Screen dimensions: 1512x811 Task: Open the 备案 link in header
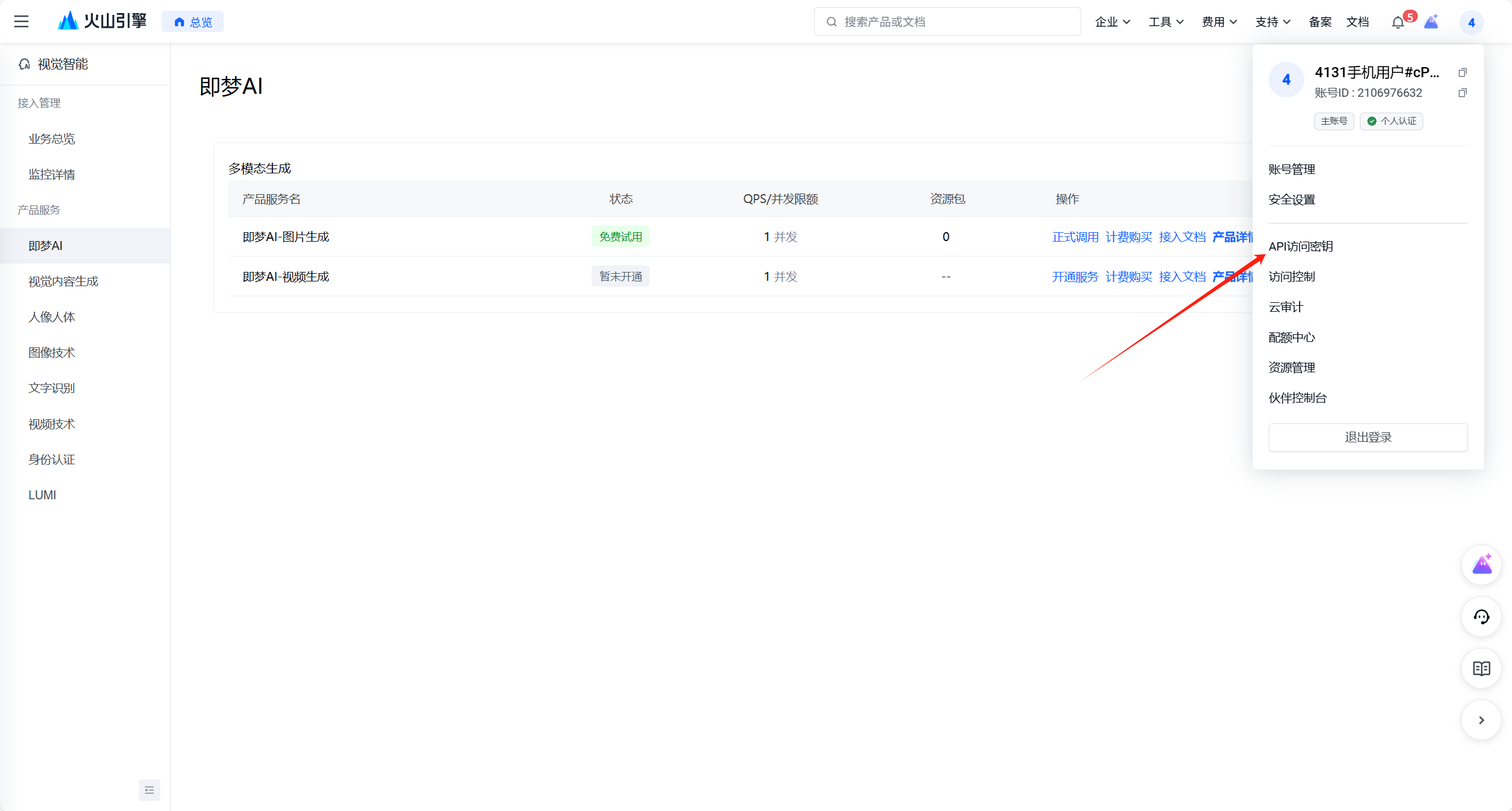pyautogui.click(x=1320, y=22)
